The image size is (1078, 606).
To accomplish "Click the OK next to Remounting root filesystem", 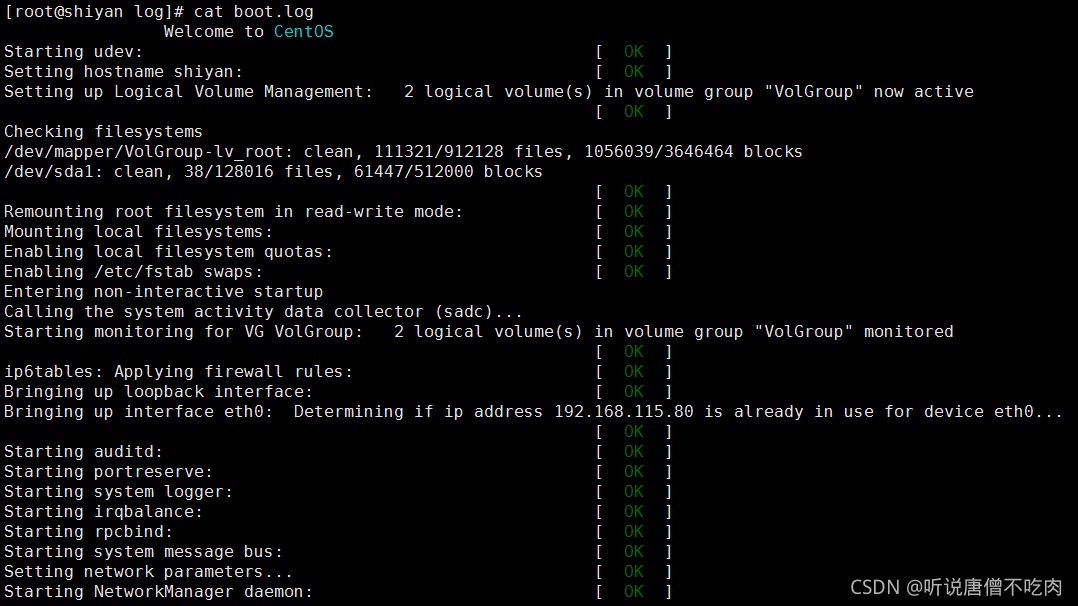I will pos(634,212).
